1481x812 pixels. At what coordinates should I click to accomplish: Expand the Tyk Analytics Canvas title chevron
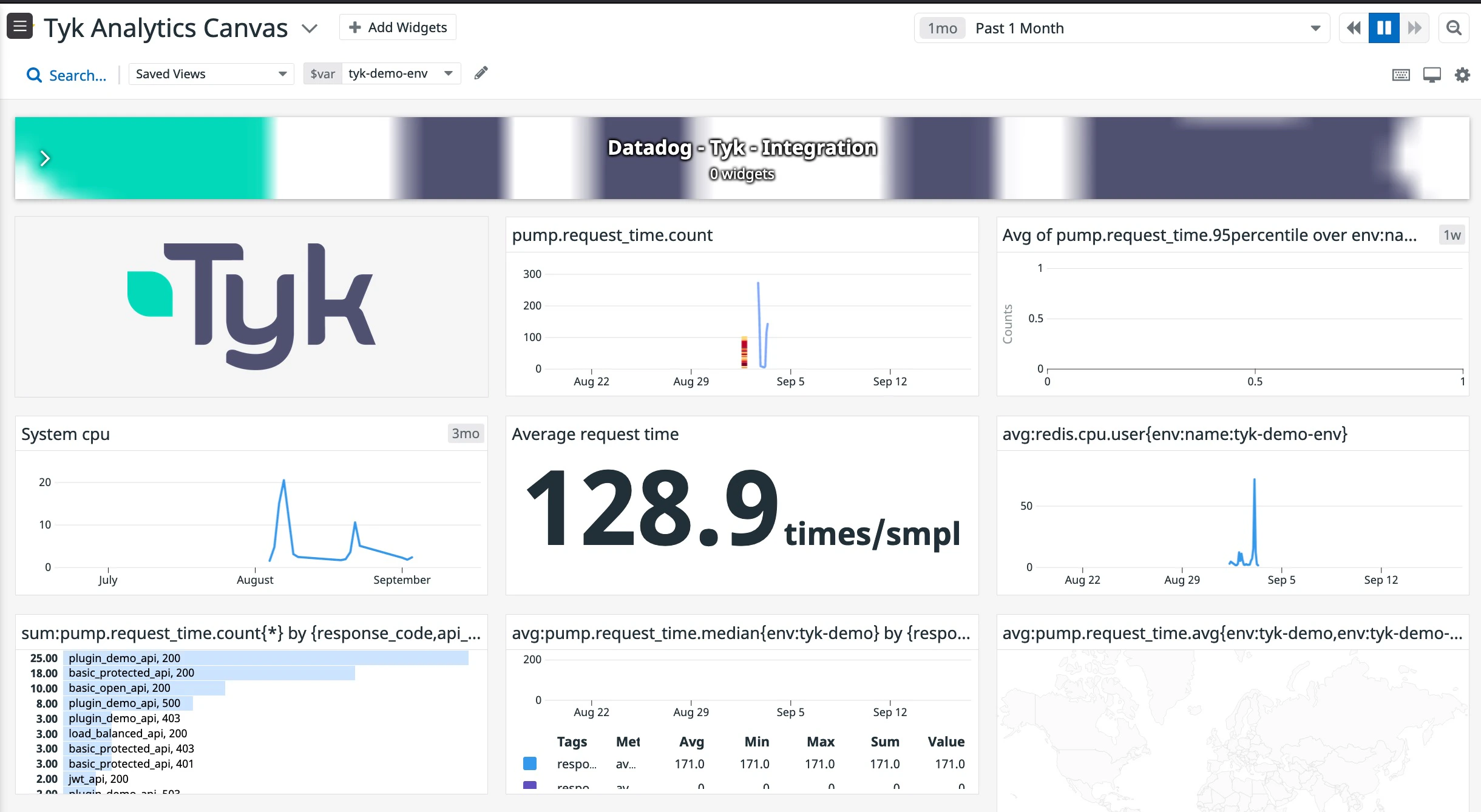click(x=310, y=29)
